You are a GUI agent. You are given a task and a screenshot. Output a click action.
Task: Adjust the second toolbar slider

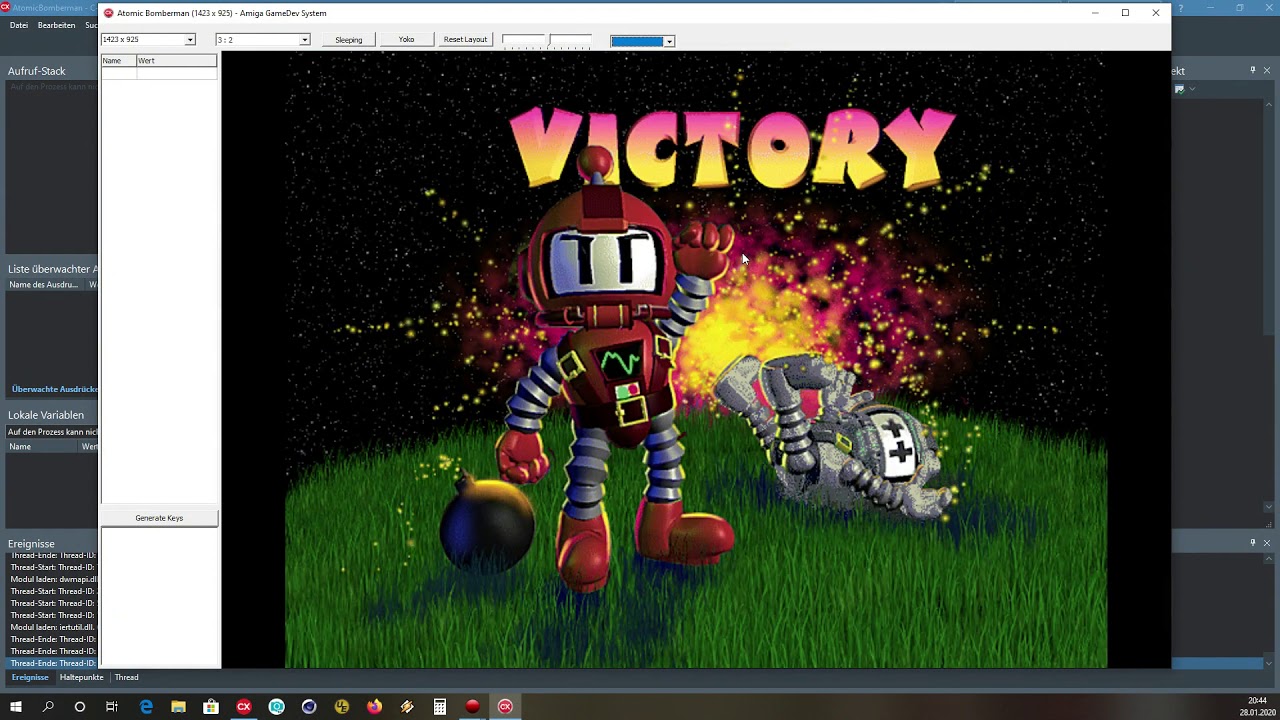tap(570, 41)
